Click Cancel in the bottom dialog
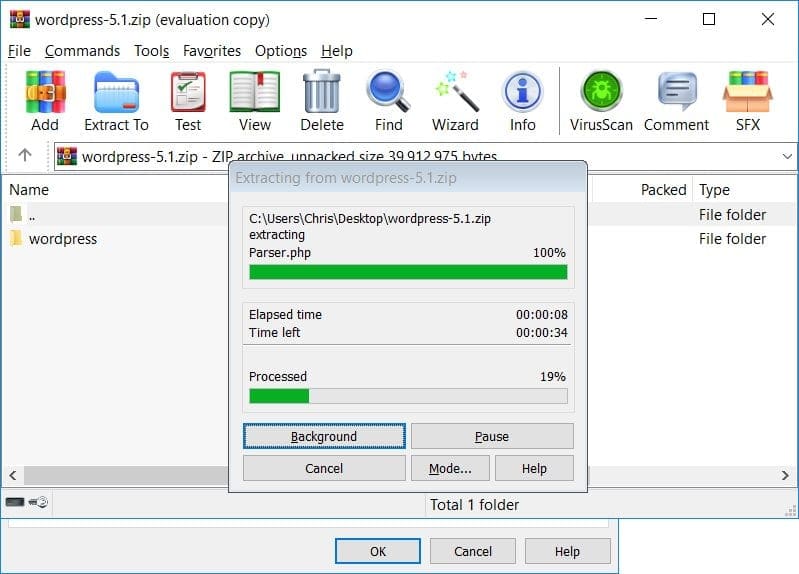Image resolution: width=799 pixels, height=574 pixels. pos(472,551)
